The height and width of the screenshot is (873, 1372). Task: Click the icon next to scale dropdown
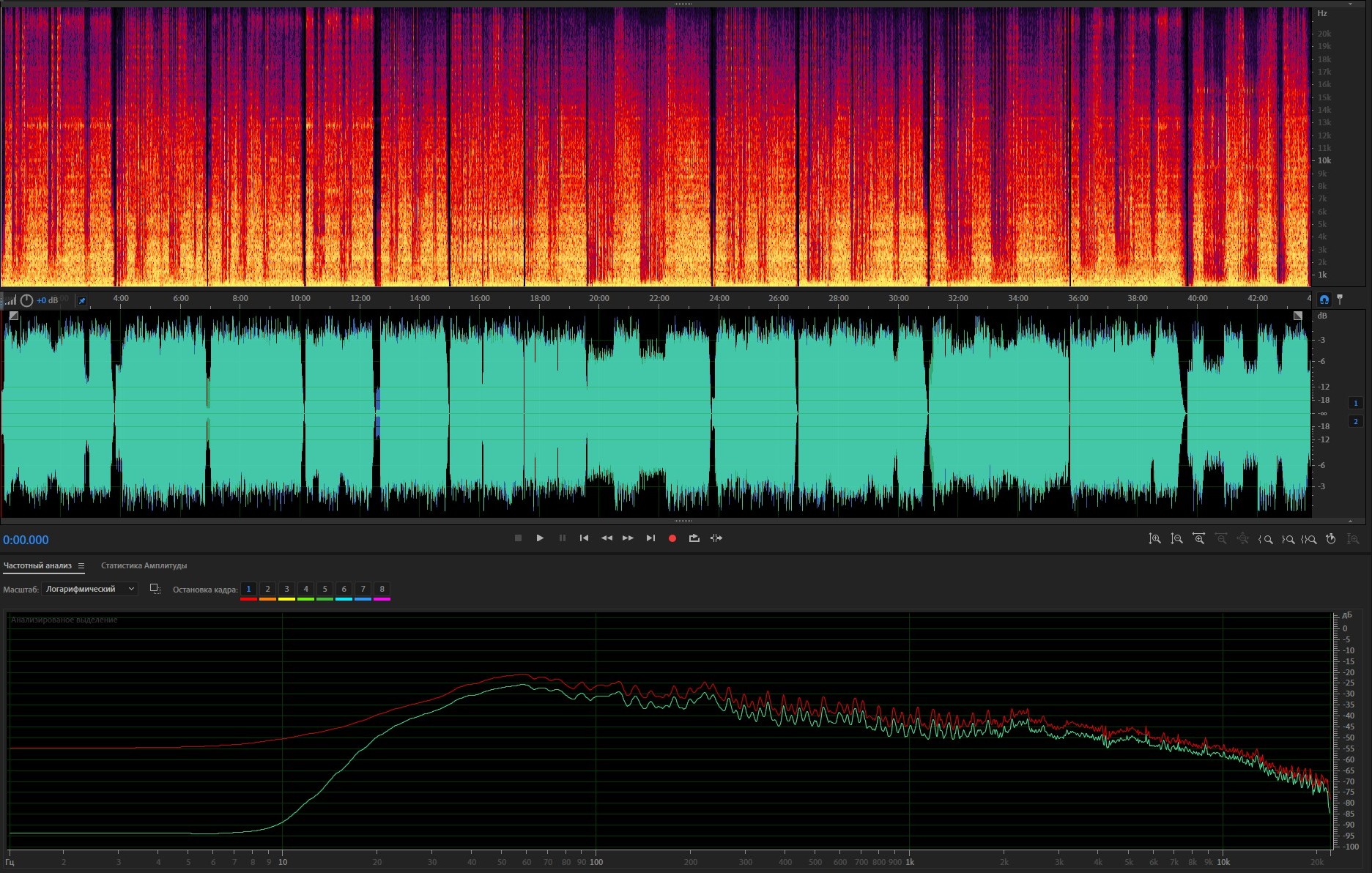coord(155,589)
